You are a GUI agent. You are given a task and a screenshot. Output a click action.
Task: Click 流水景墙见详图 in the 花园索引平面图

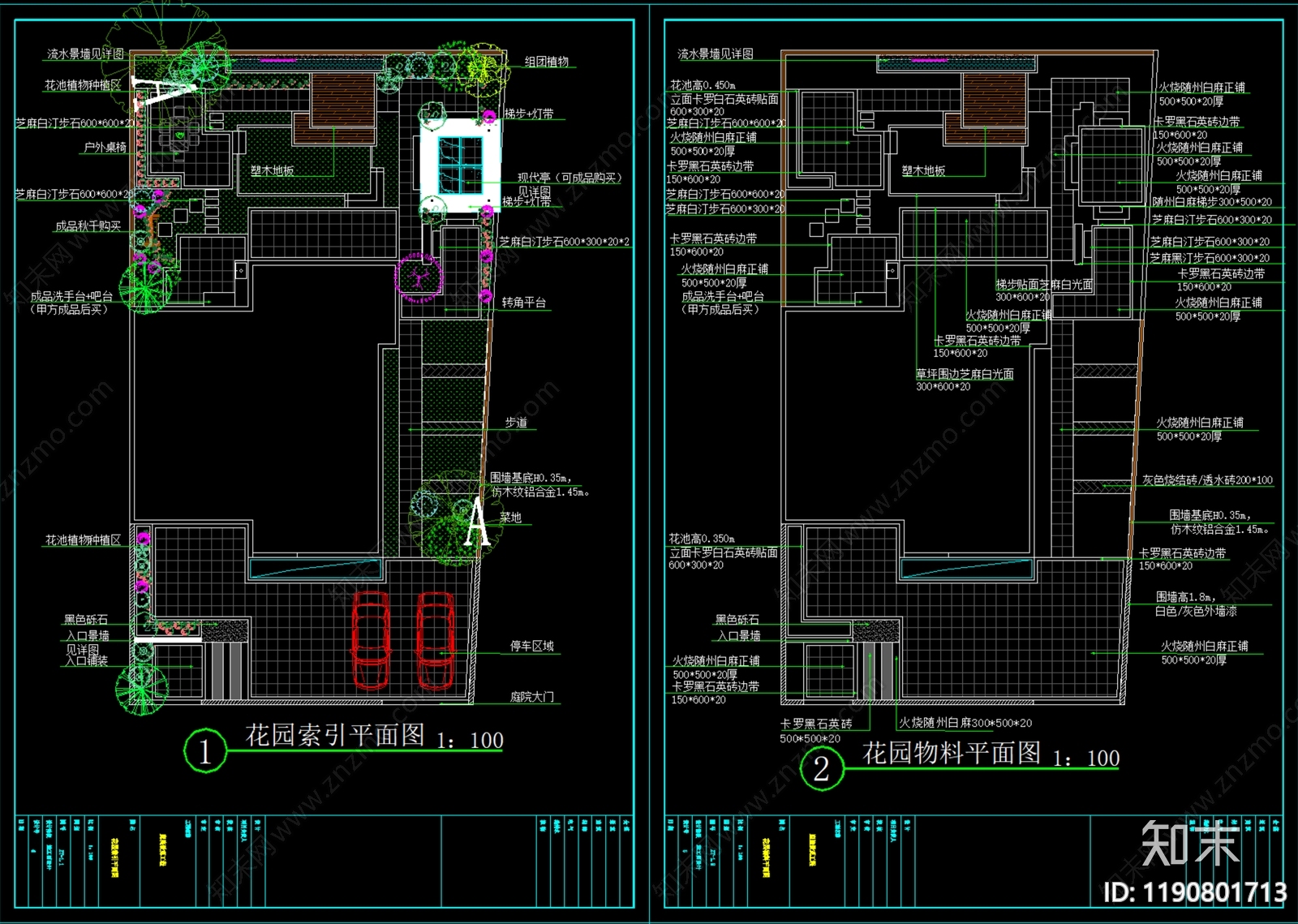click(x=85, y=54)
